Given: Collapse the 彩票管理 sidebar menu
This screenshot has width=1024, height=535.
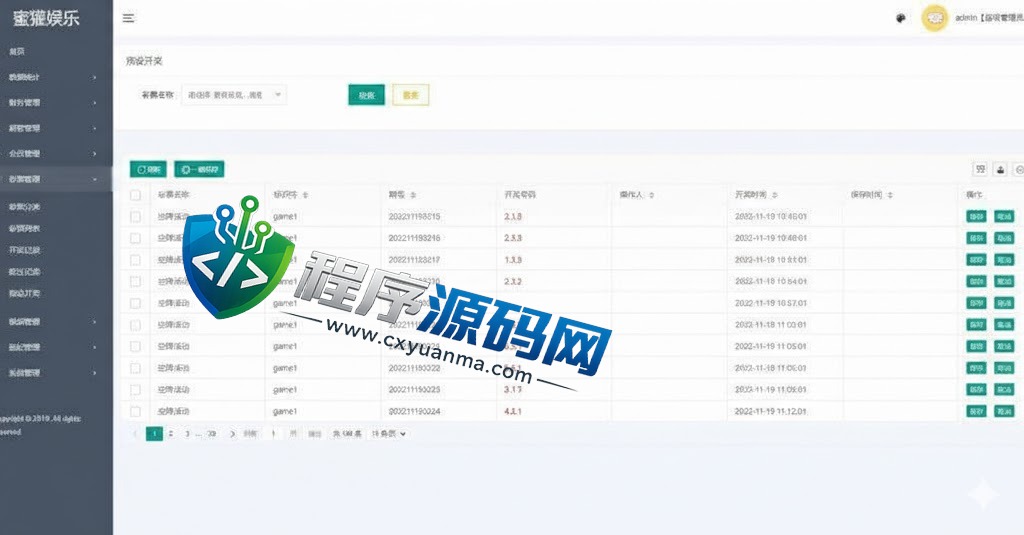Looking at the screenshot, I should point(56,179).
